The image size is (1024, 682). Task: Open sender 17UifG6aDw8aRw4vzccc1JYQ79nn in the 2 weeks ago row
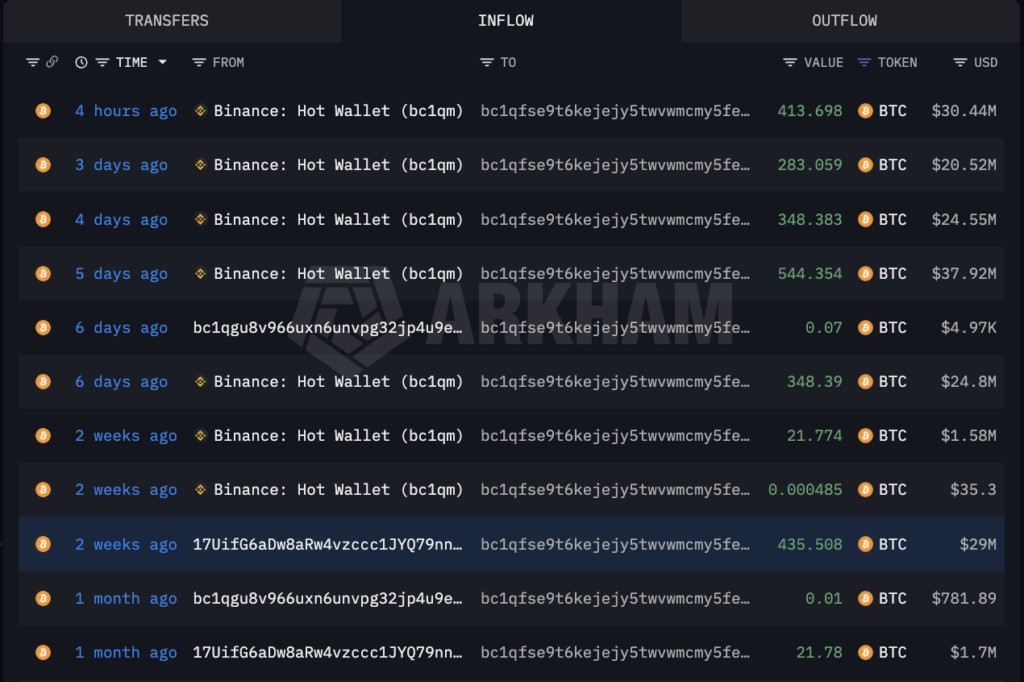[x=327, y=544]
